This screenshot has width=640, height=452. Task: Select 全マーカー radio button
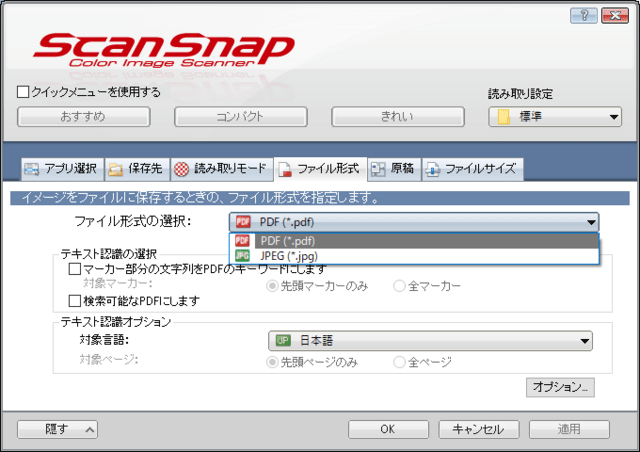pos(399,286)
